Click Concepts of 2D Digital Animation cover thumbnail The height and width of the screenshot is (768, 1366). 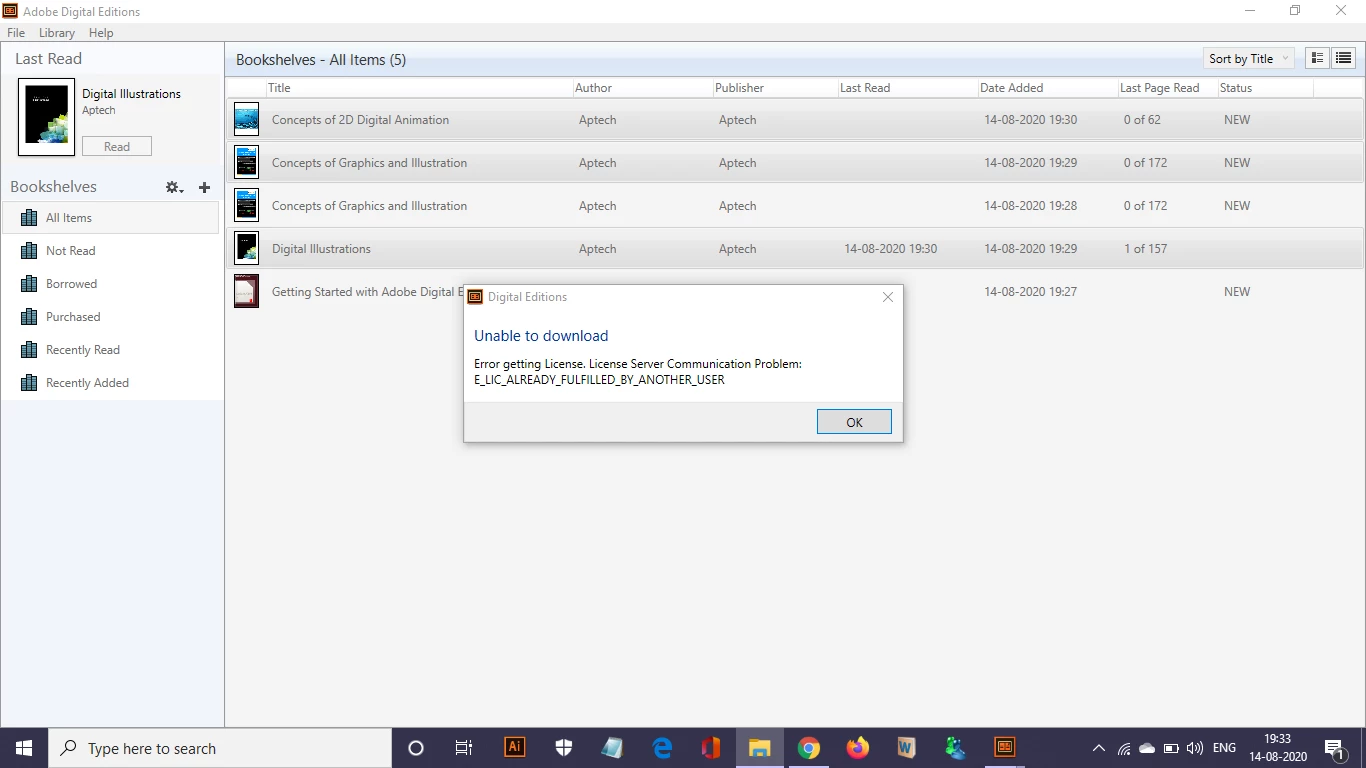(246, 119)
